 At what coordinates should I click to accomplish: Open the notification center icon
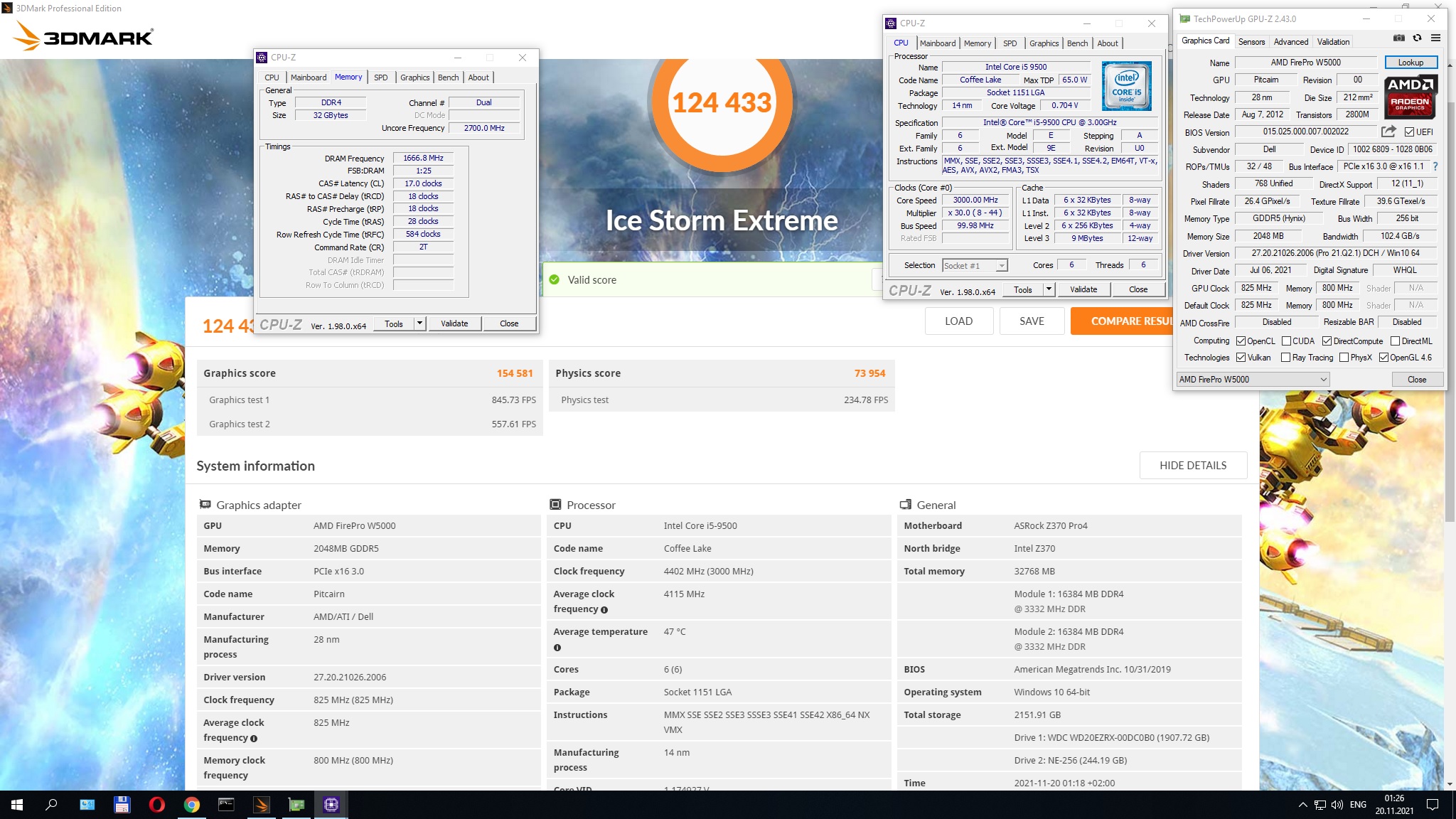[1433, 805]
